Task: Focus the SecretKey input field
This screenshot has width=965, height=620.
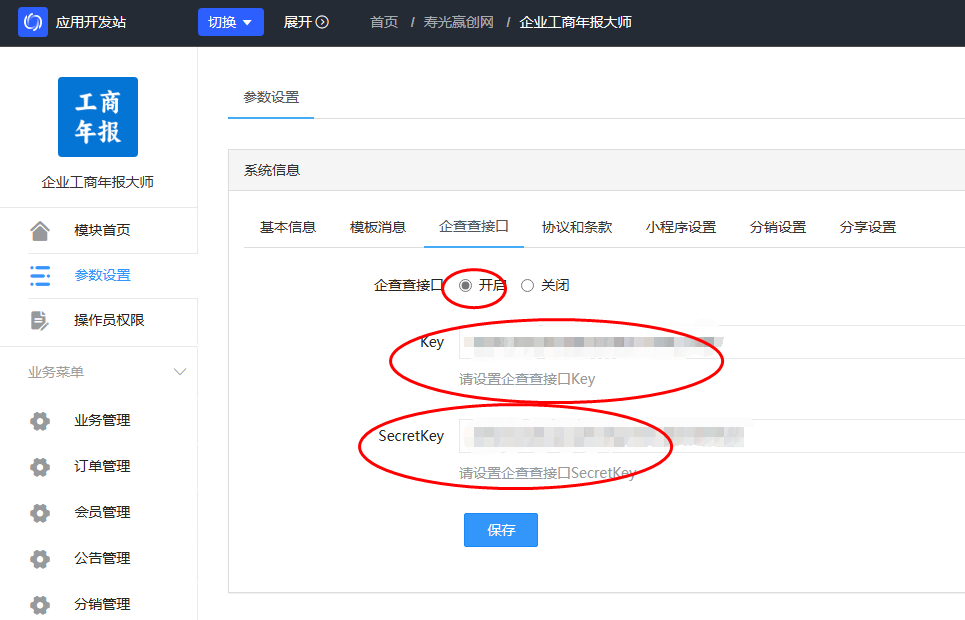Action: (x=711, y=436)
